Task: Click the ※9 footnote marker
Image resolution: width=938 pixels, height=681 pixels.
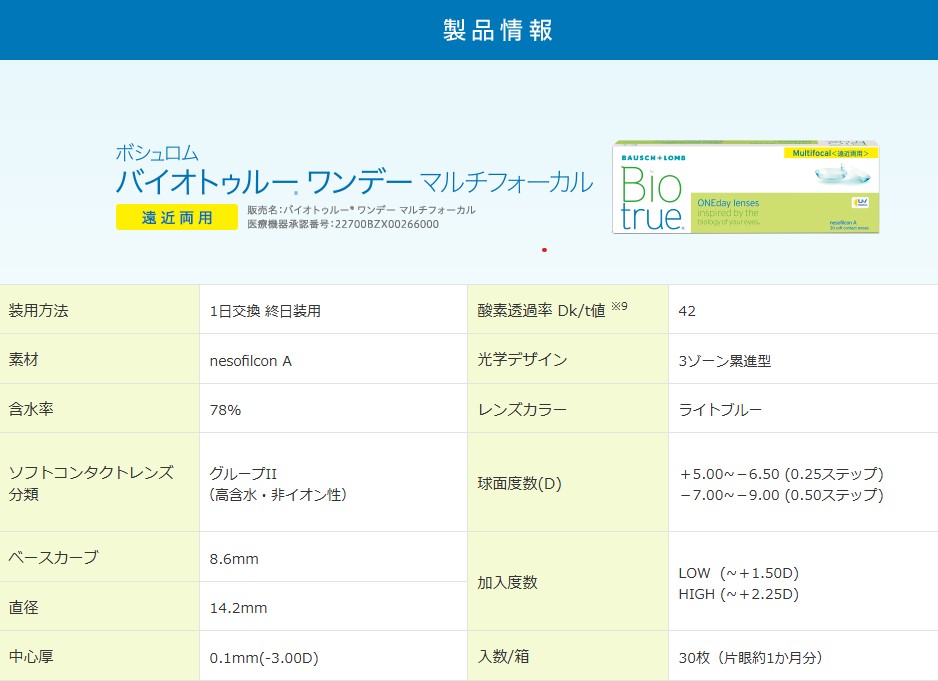Action: coord(619,306)
